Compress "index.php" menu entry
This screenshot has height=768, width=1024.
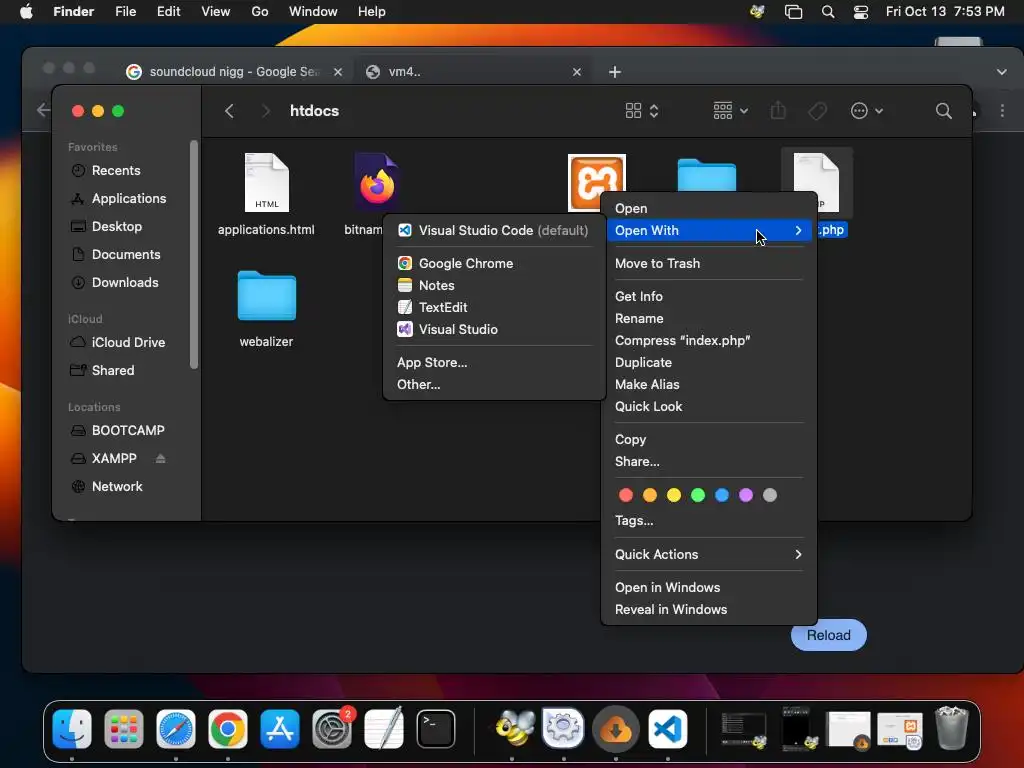point(709,340)
